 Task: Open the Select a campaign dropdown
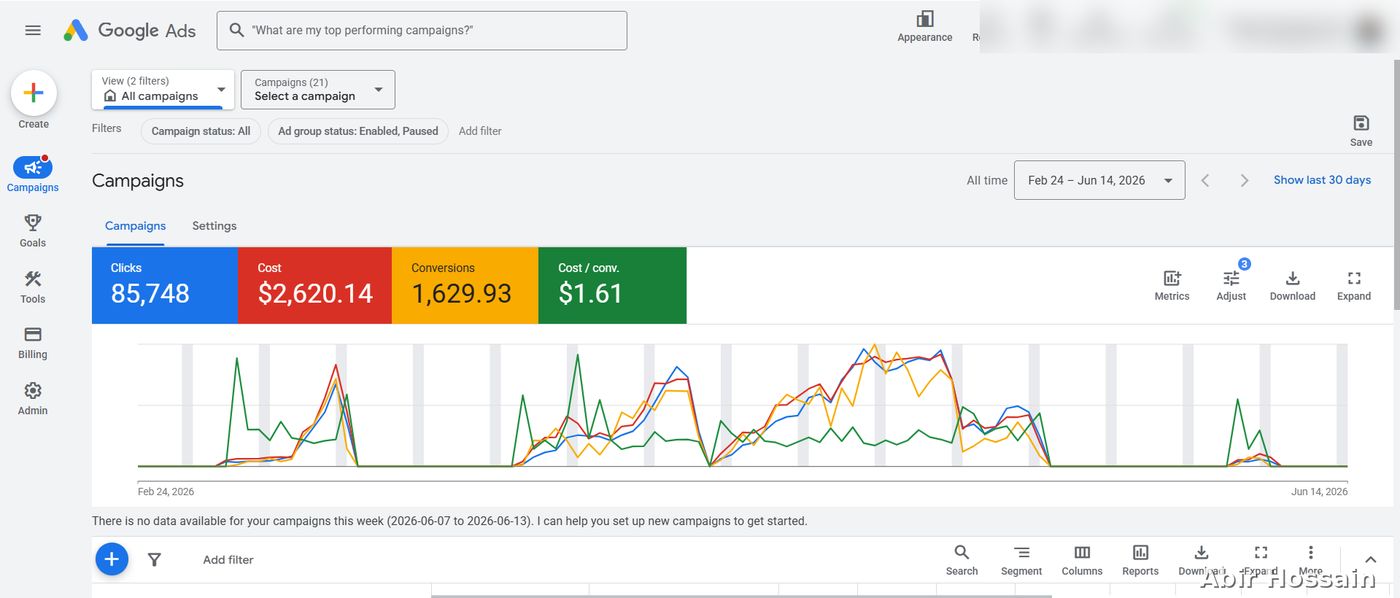point(318,89)
